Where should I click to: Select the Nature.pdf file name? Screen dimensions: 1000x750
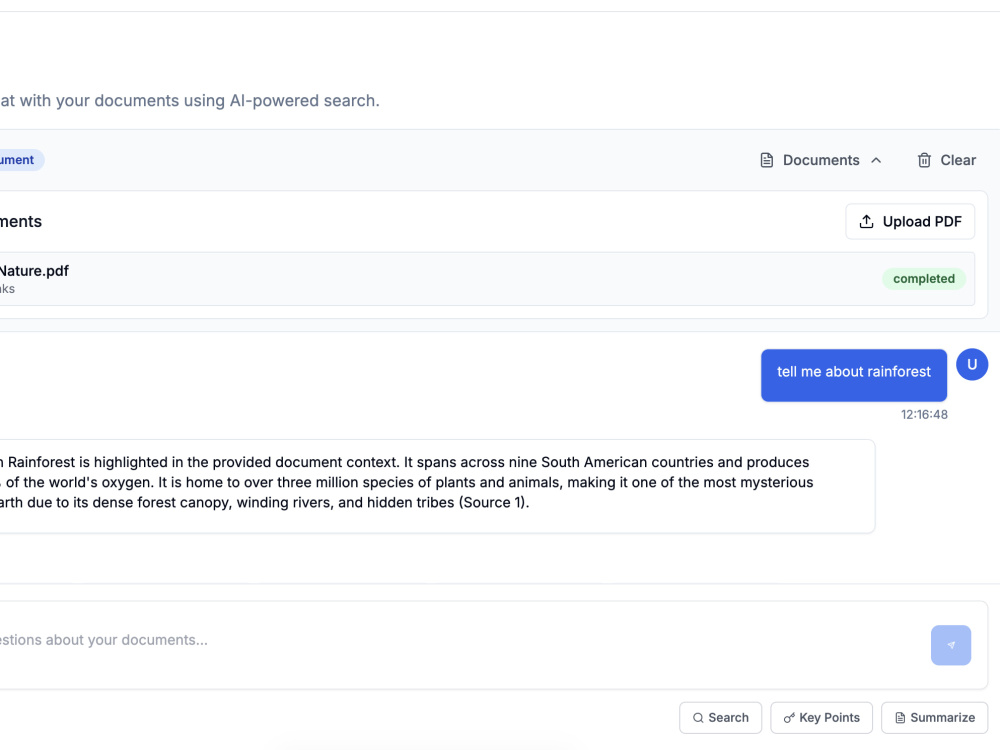(x=33, y=270)
